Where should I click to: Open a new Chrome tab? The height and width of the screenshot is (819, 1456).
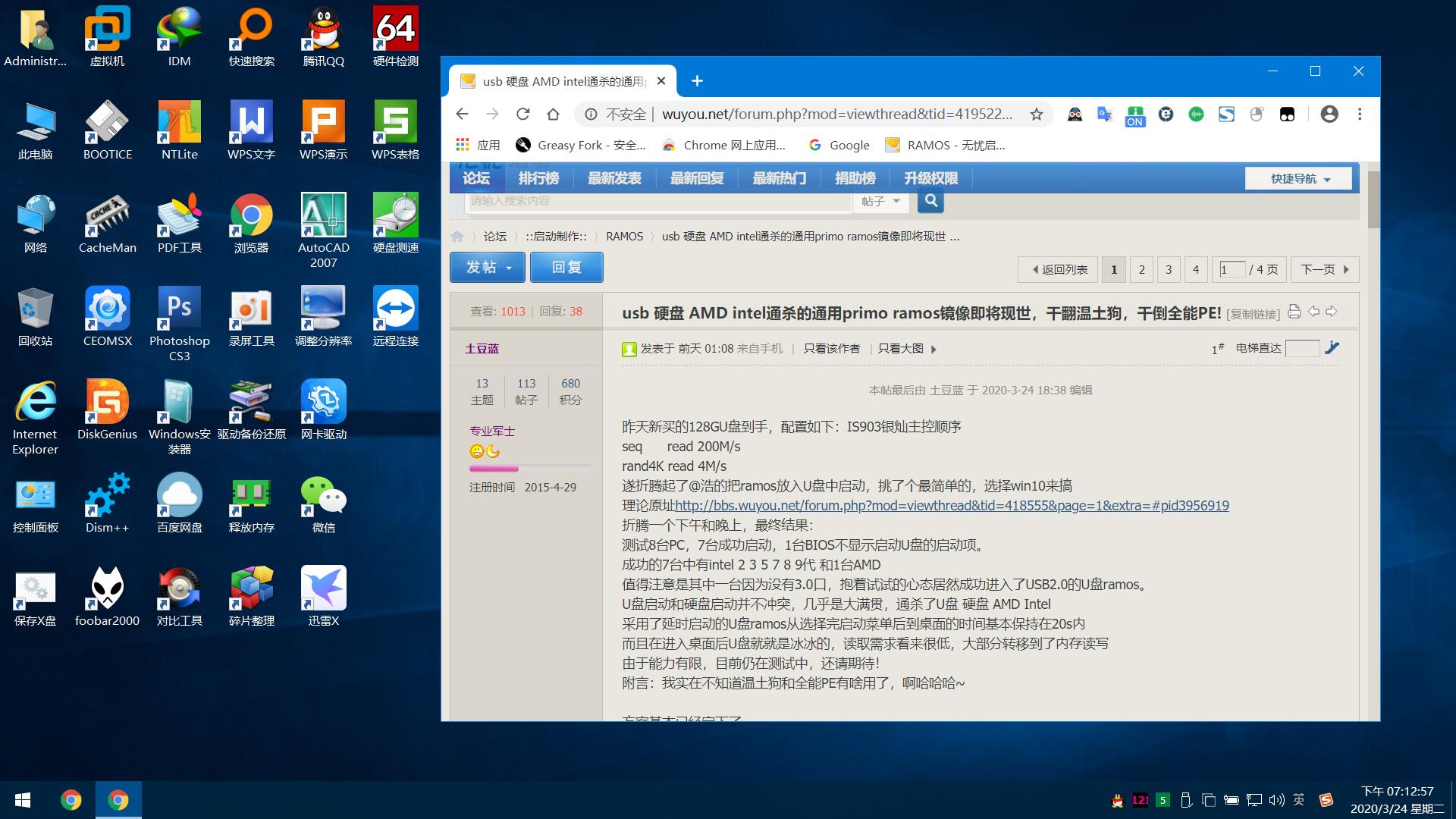point(697,80)
